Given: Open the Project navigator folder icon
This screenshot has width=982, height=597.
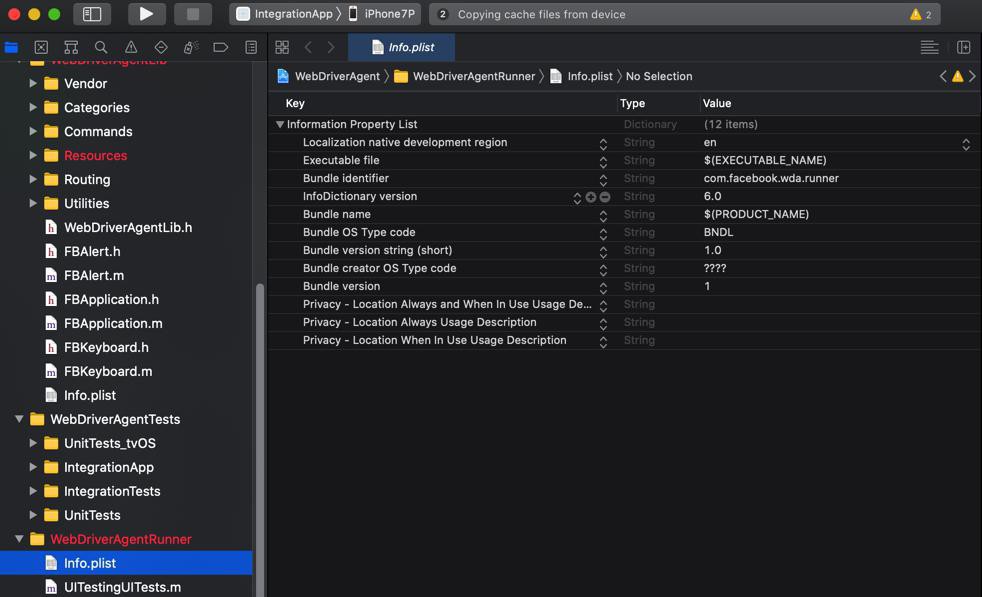Looking at the screenshot, I should pos(11,47).
